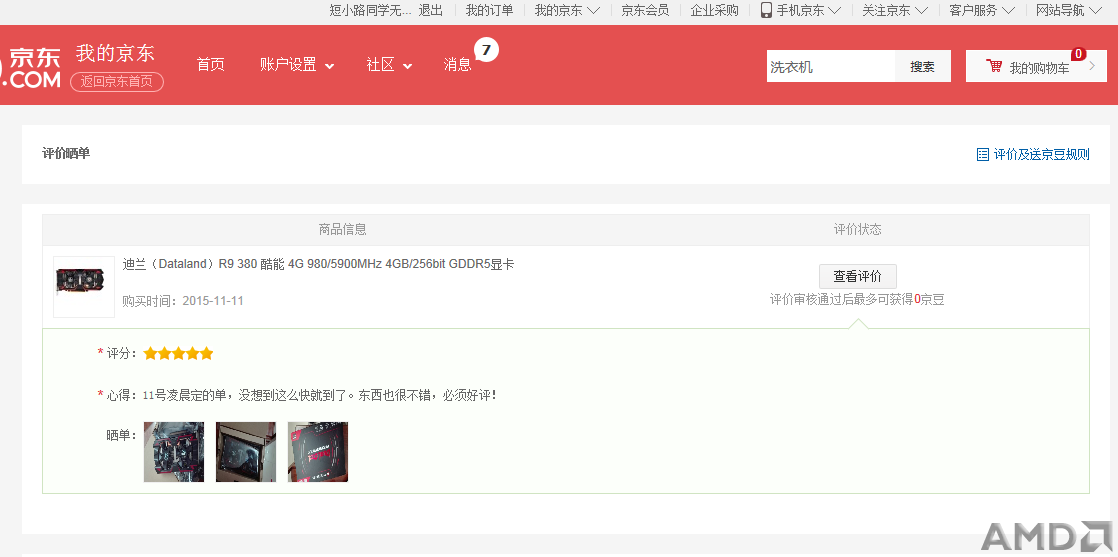1118x557 pixels.
Task: Open the 消息 menu item
Action: [458, 65]
